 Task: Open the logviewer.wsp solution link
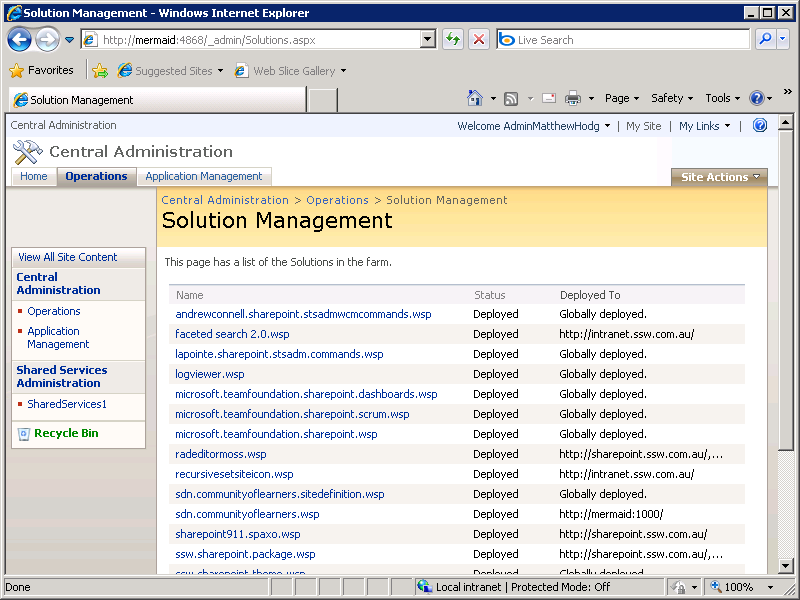click(x=210, y=374)
